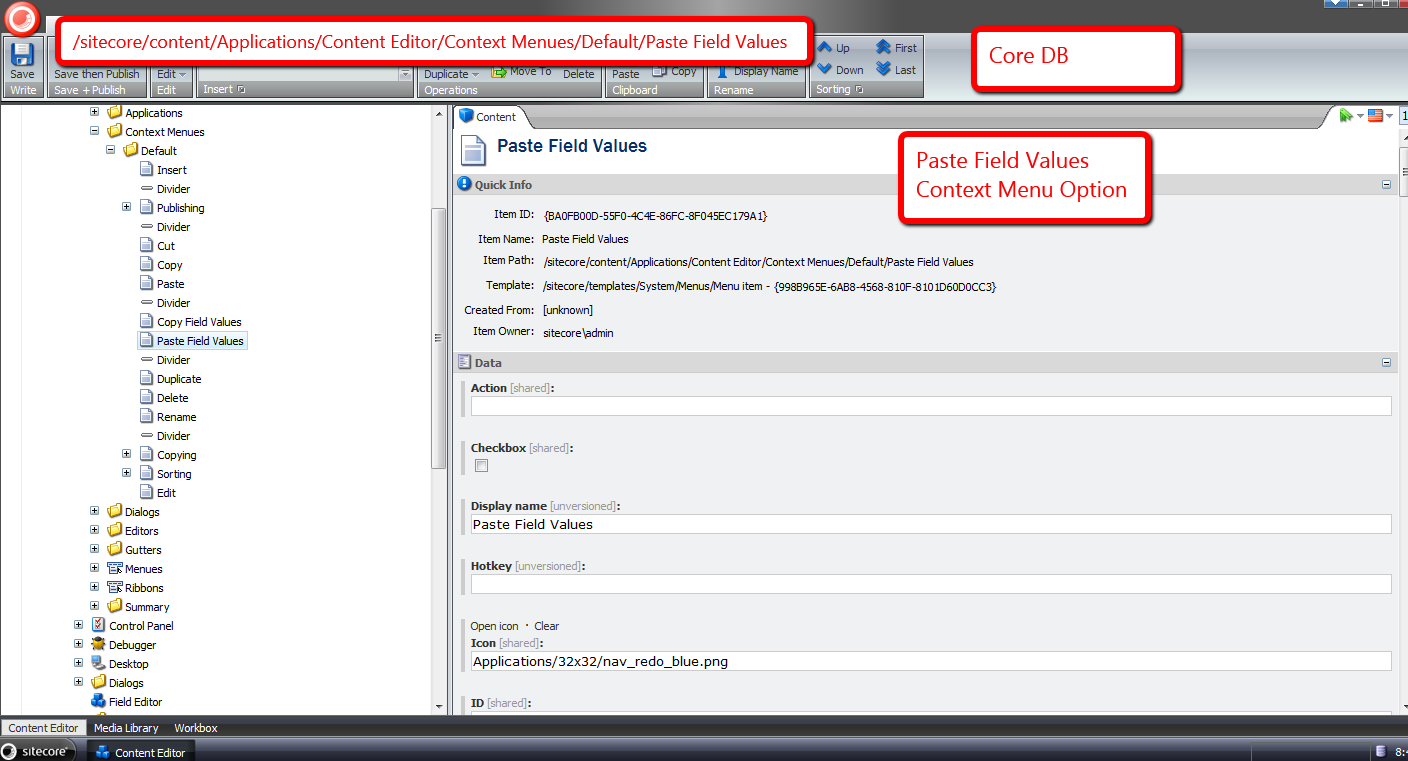1408x761 pixels.
Task: Collapse the Data section
Action: 1386,363
